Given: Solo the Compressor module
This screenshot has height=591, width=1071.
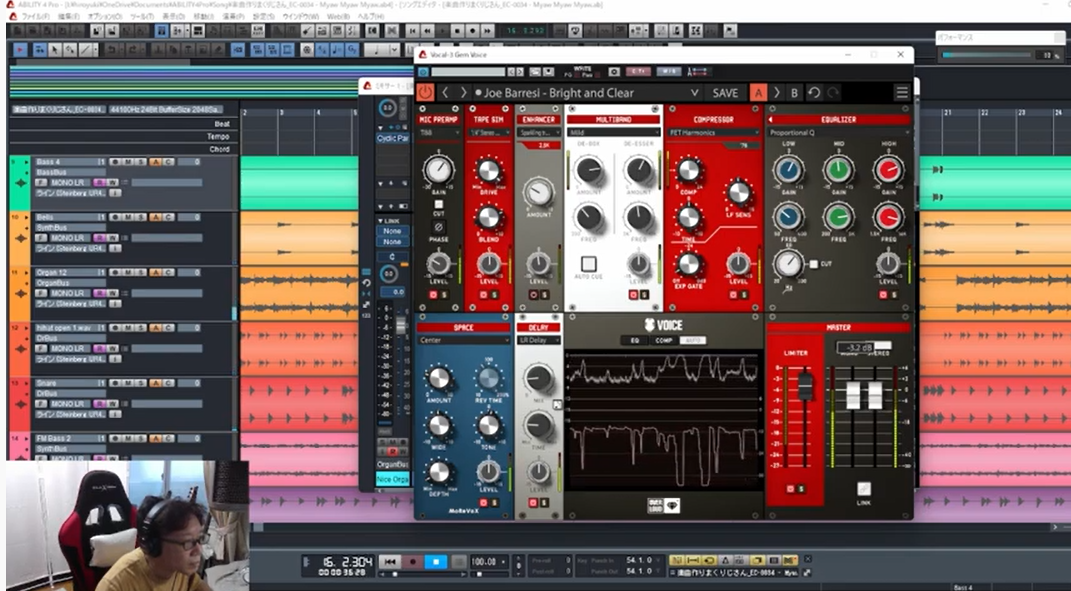Looking at the screenshot, I should point(743,295).
